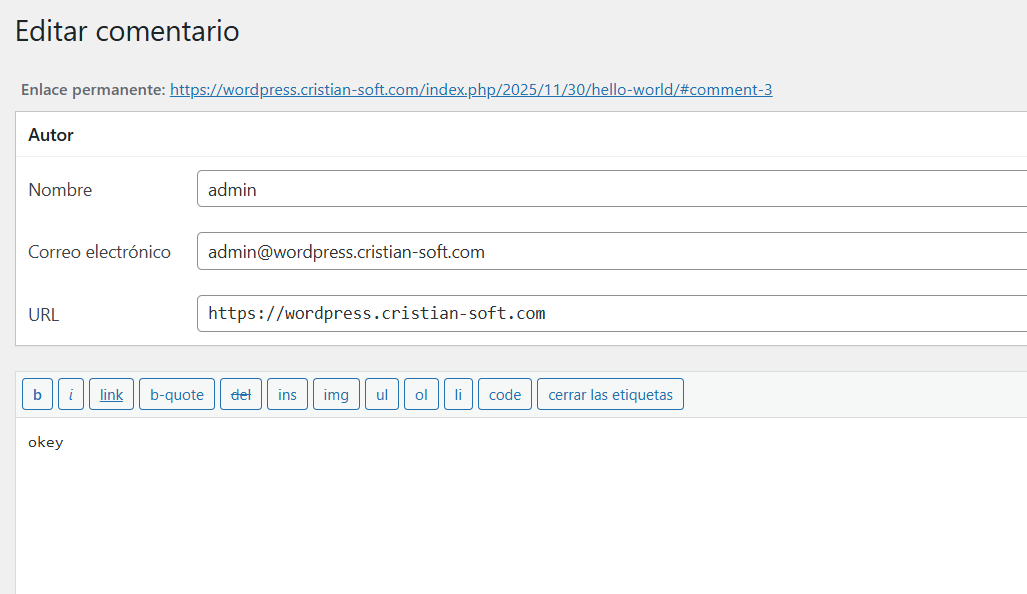Screen dimensions: 1027x594
Task: Start an unordered list with 'ul'
Action: (x=381, y=394)
